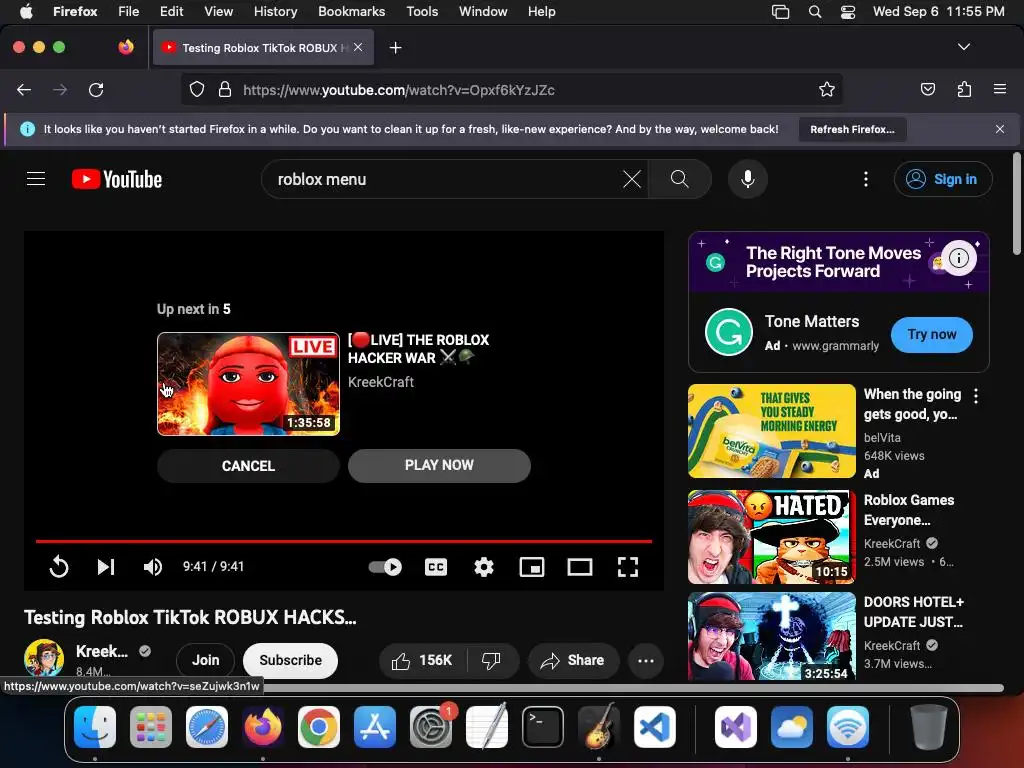Bookmark page with star icon
Viewport: 1024px width, 768px height.
point(826,90)
